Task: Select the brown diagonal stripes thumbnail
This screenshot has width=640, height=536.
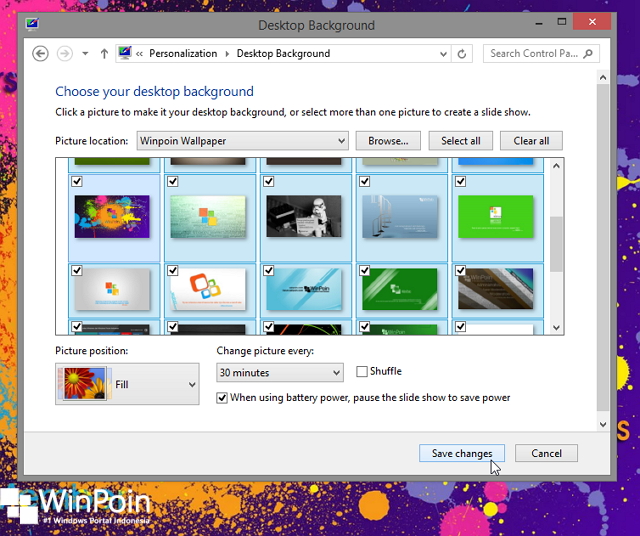Action: (x=496, y=289)
